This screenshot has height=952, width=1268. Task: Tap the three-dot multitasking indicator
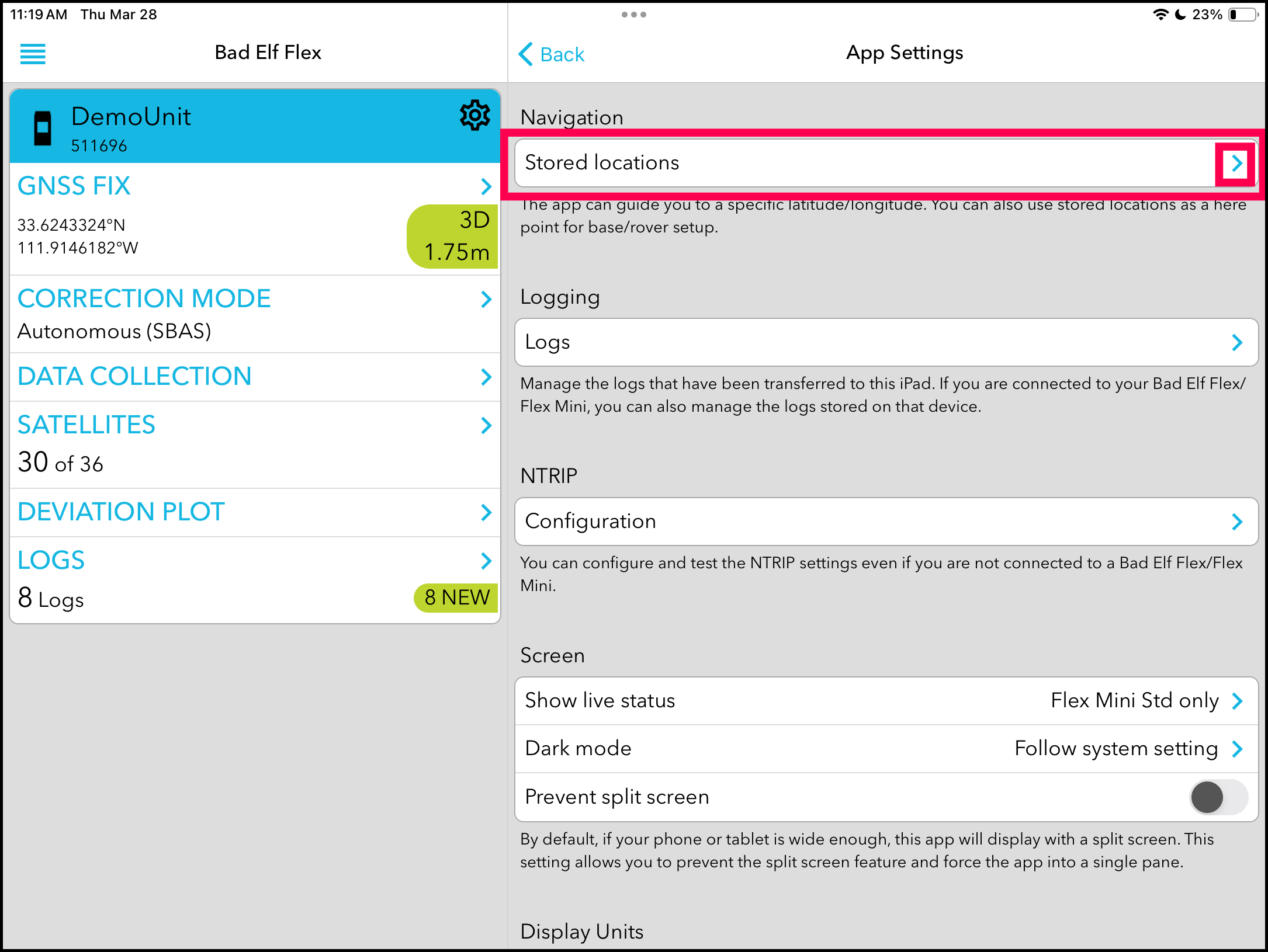point(633,15)
